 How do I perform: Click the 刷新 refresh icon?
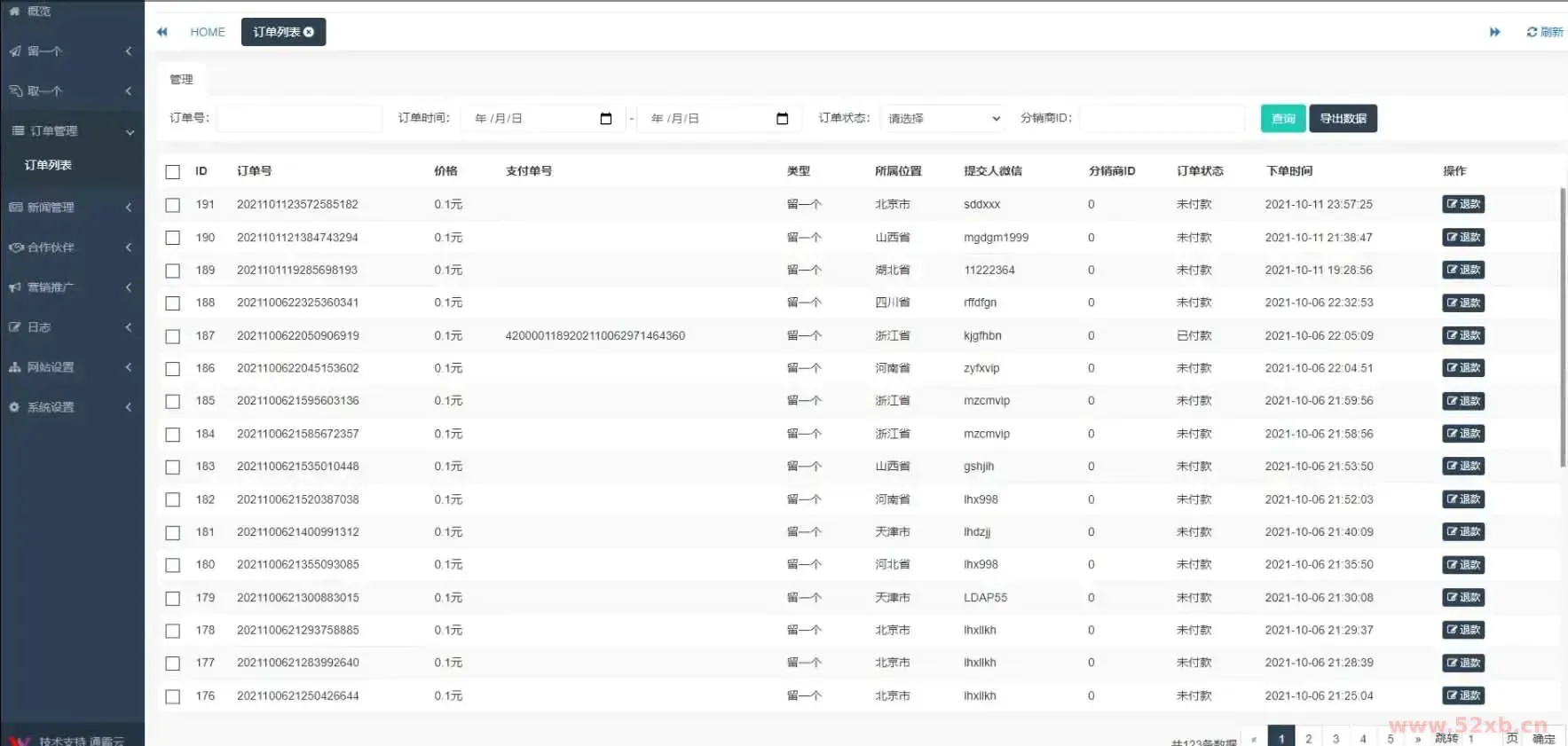click(1532, 32)
